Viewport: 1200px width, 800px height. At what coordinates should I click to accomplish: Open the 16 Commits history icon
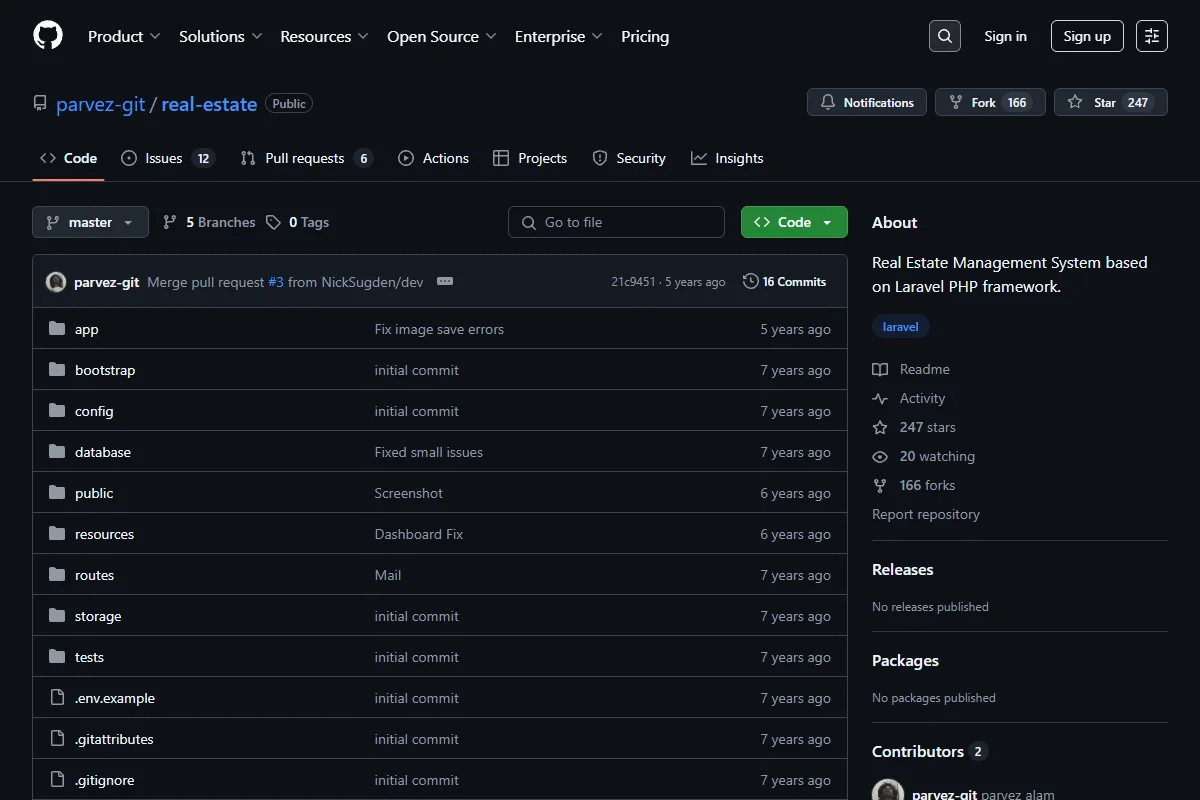[751, 282]
